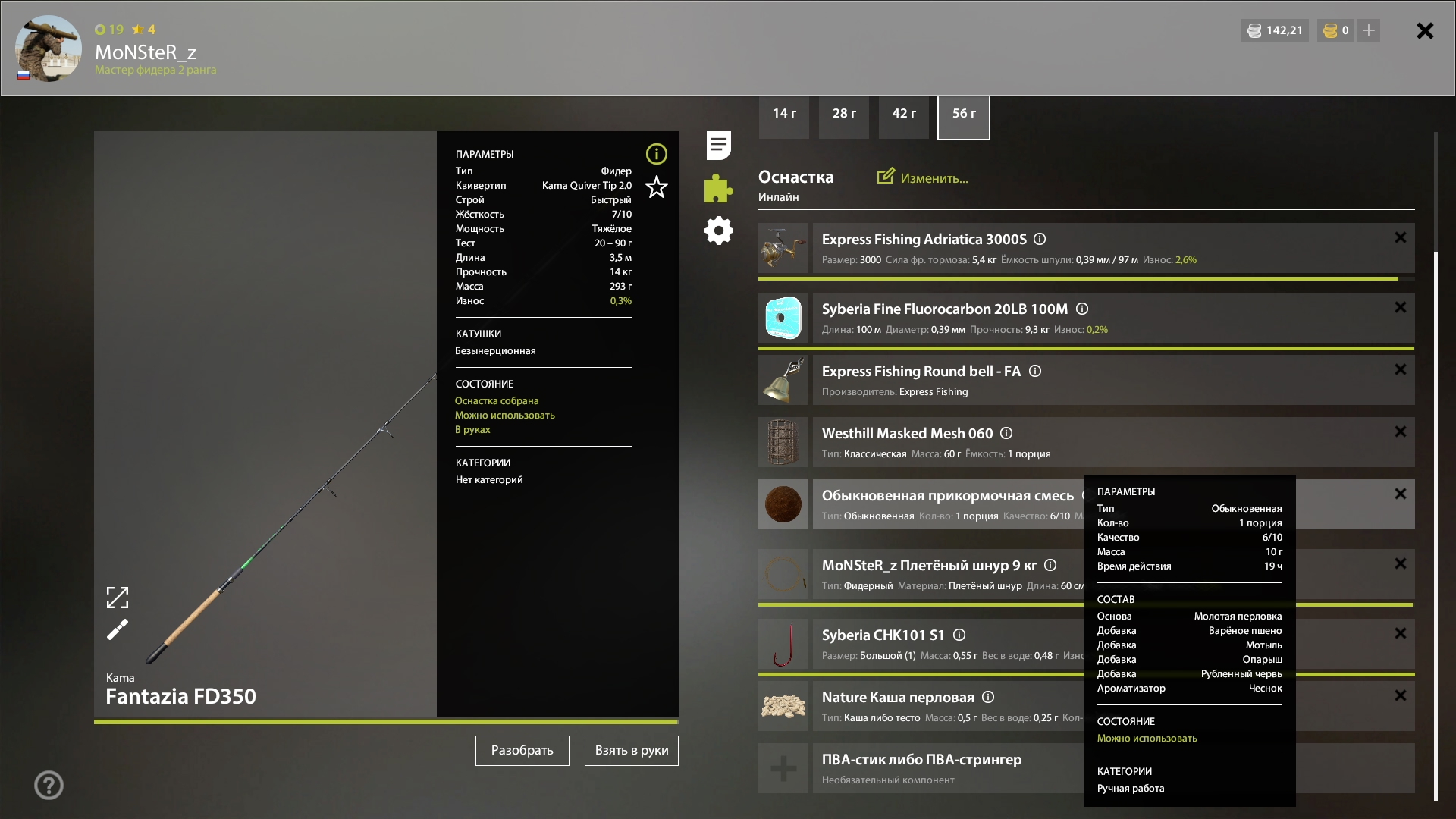
Task: Show info for Adriatica 3000S reel
Action: point(1040,239)
